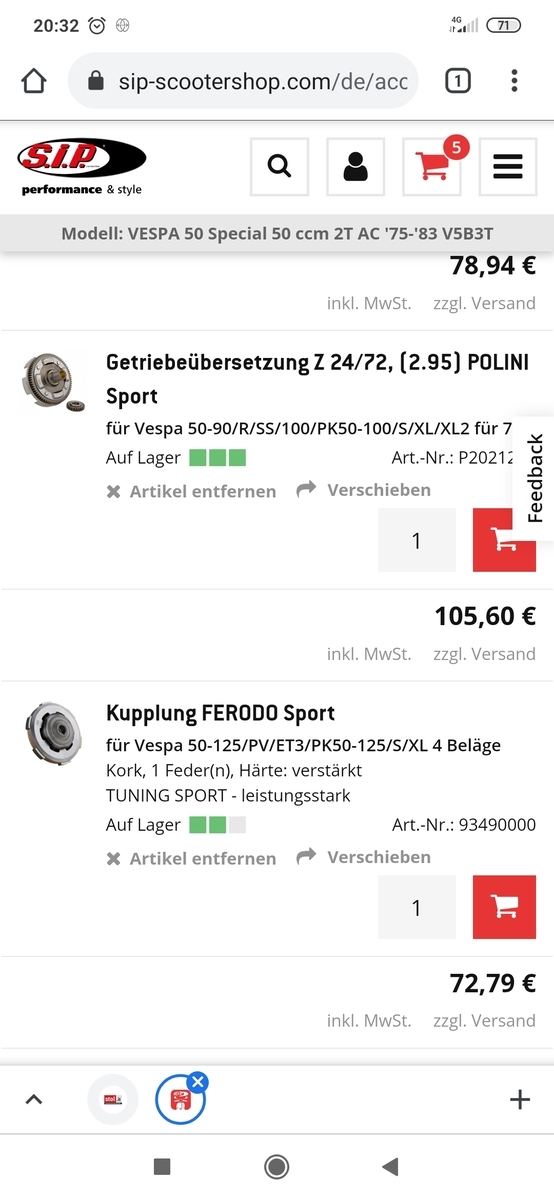Open the browser three-dot menu
This screenshot has width=554, height=1200.
click(x=514, y=81)
